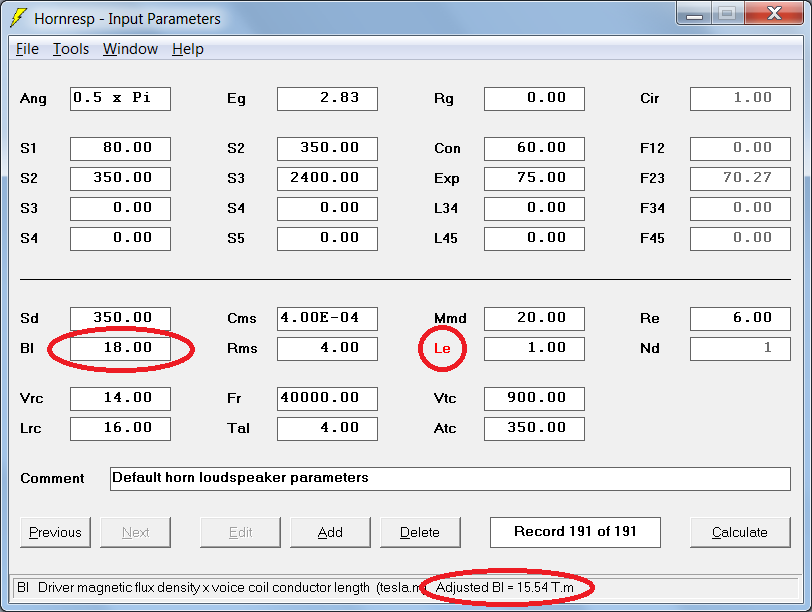Add a new record

point(330,532)
